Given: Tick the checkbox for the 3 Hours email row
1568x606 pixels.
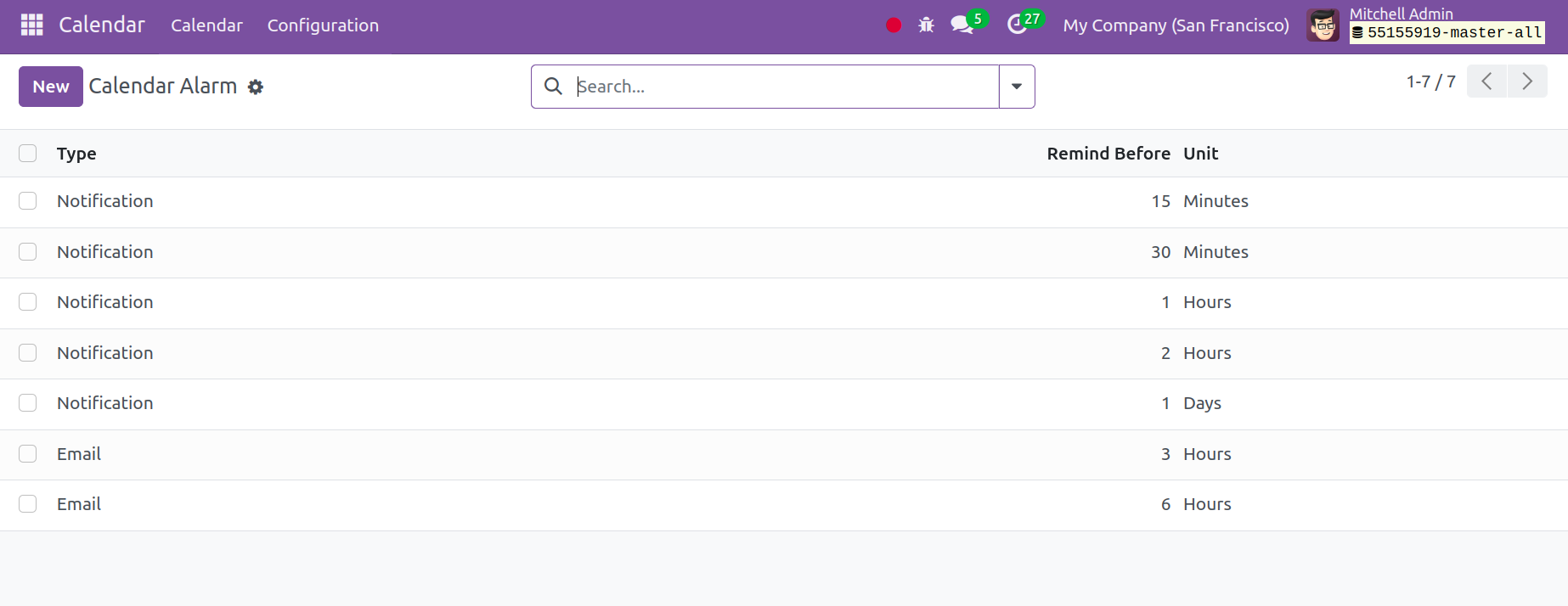Looking at the screenshot, I should (28, 454).
